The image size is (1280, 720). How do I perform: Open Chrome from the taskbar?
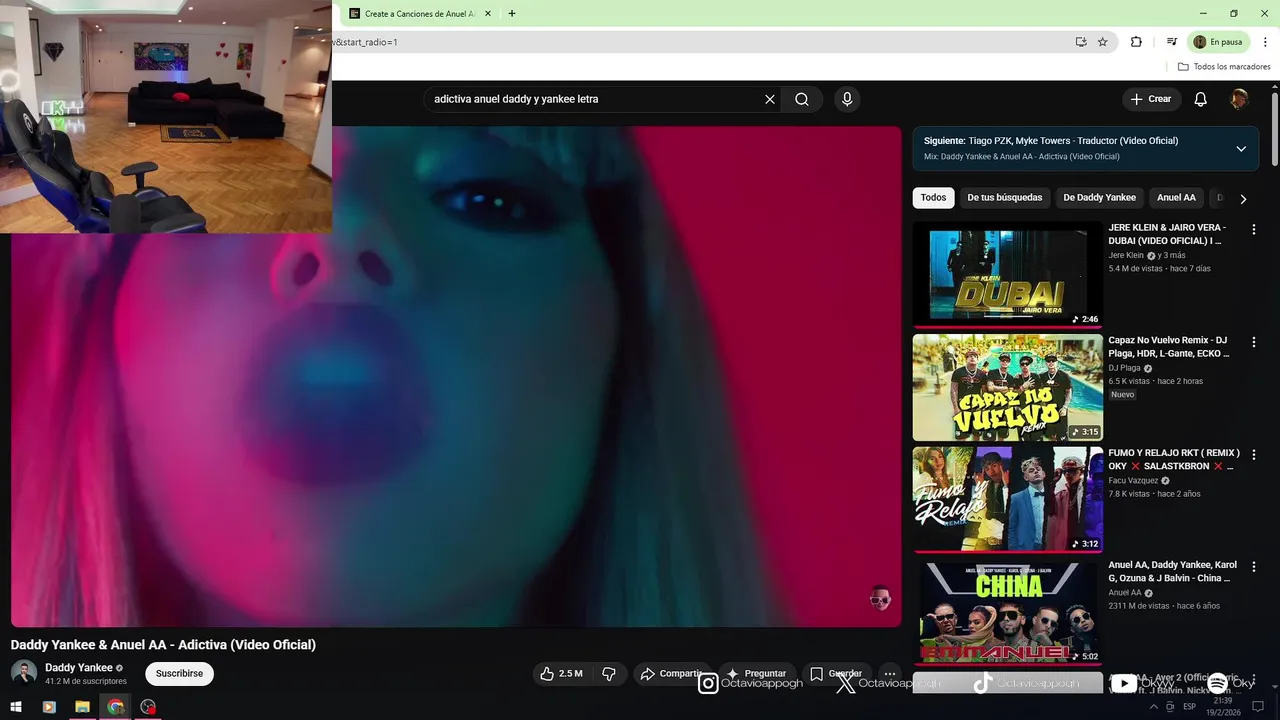(116, 707)
